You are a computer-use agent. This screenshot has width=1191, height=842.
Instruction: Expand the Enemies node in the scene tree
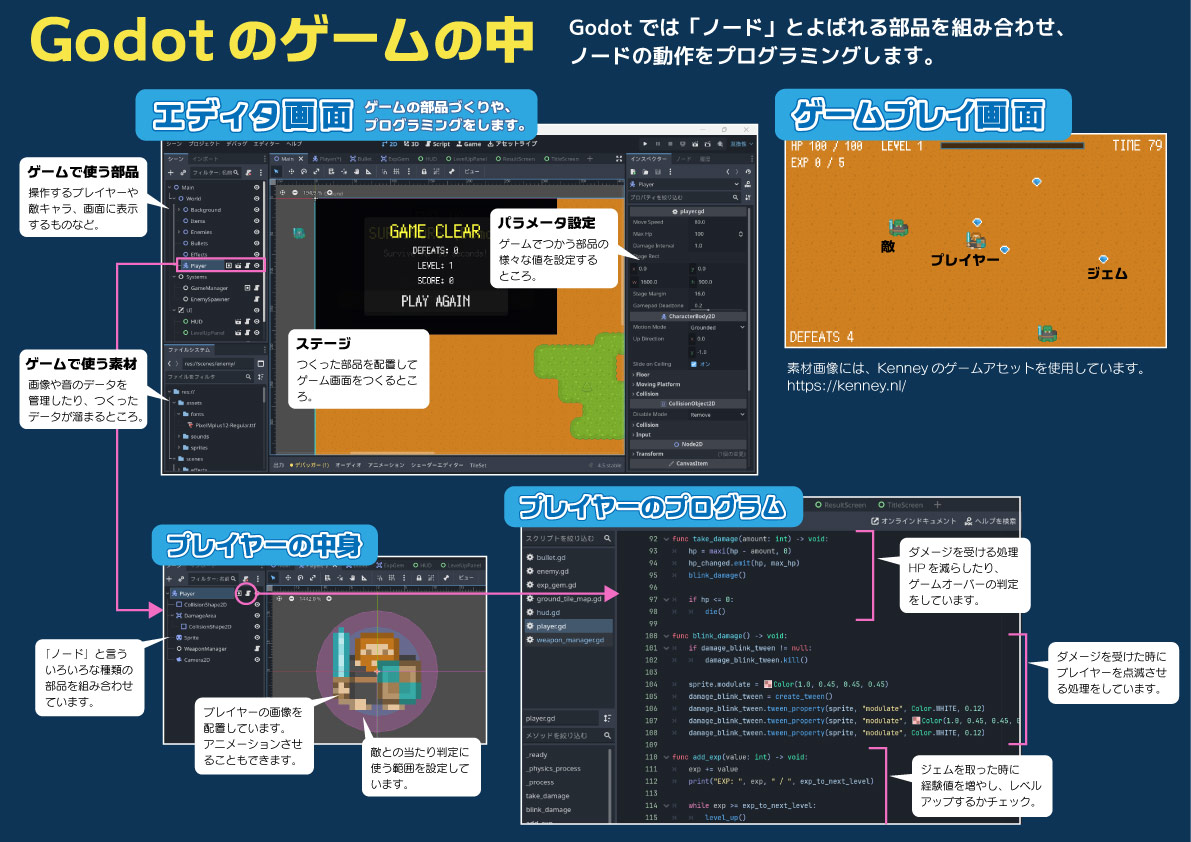(178, 232)
